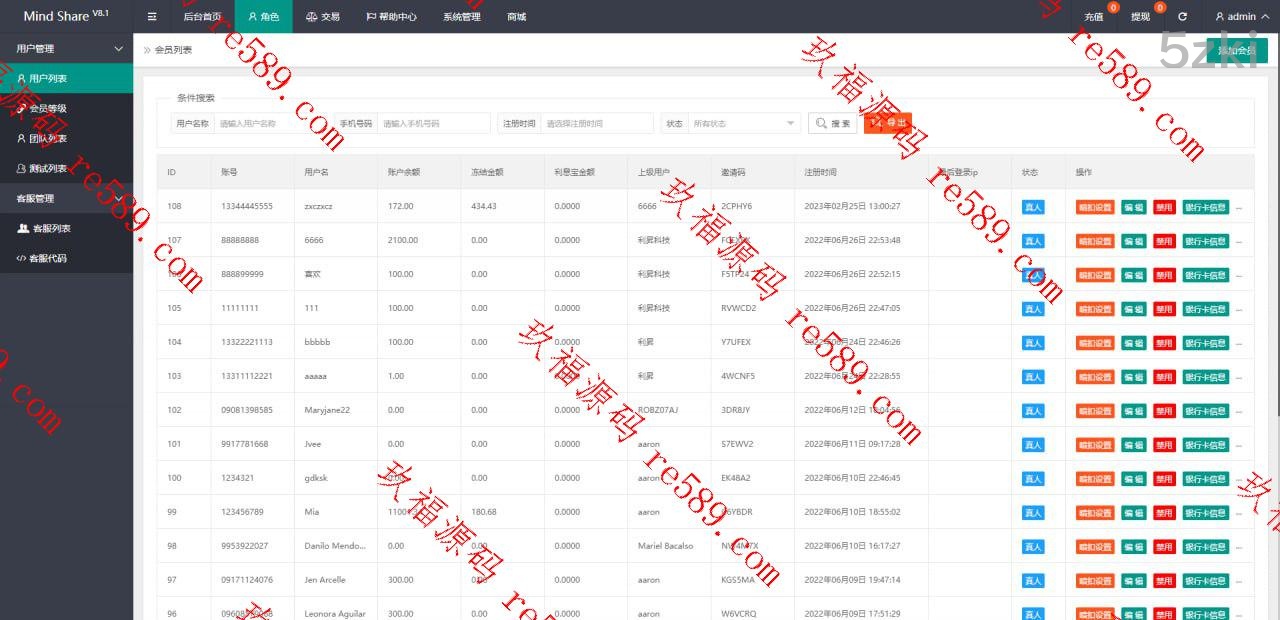The height and width of the screenshot is (620, 1280).
Task: Click 禁用 for user 6666
Action: tap(1164, 241)
